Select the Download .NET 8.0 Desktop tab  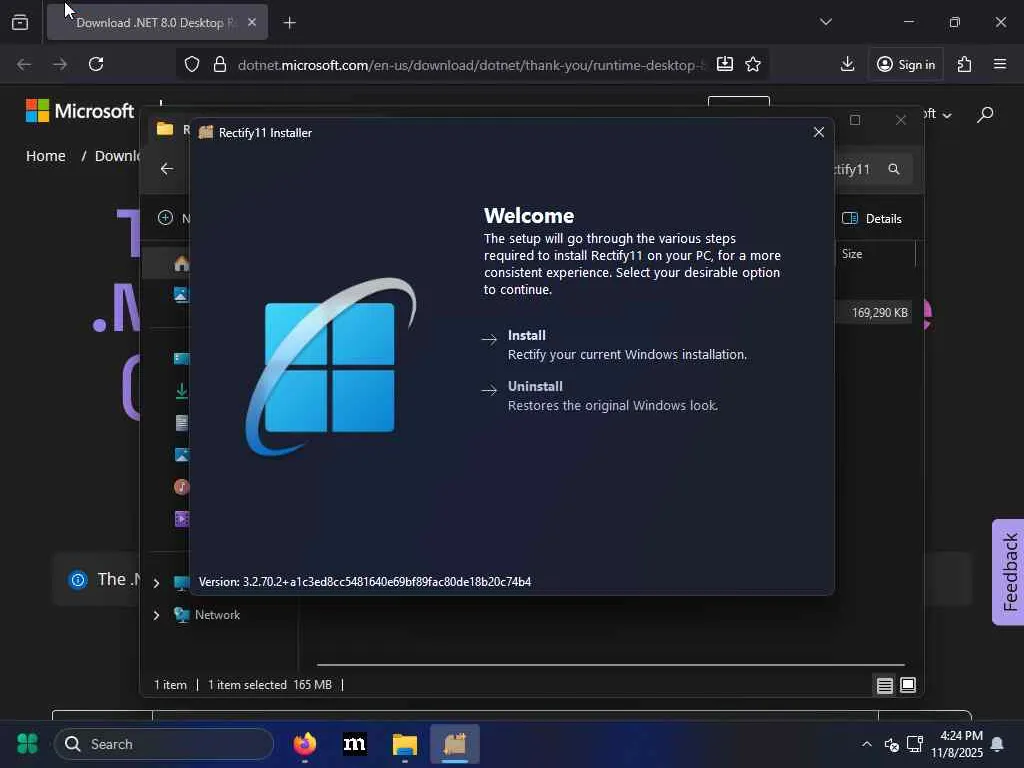157,23
